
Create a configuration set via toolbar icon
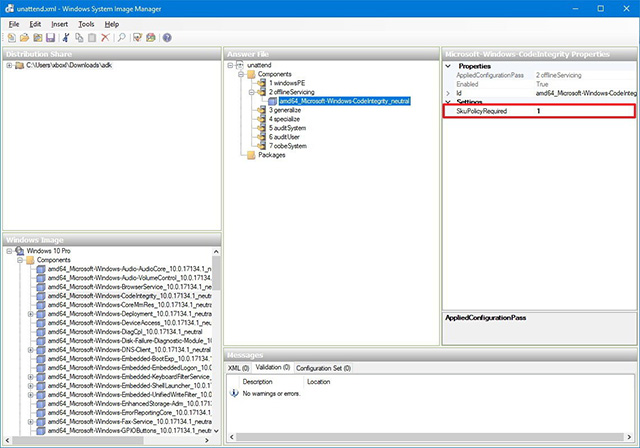(151, 38)
